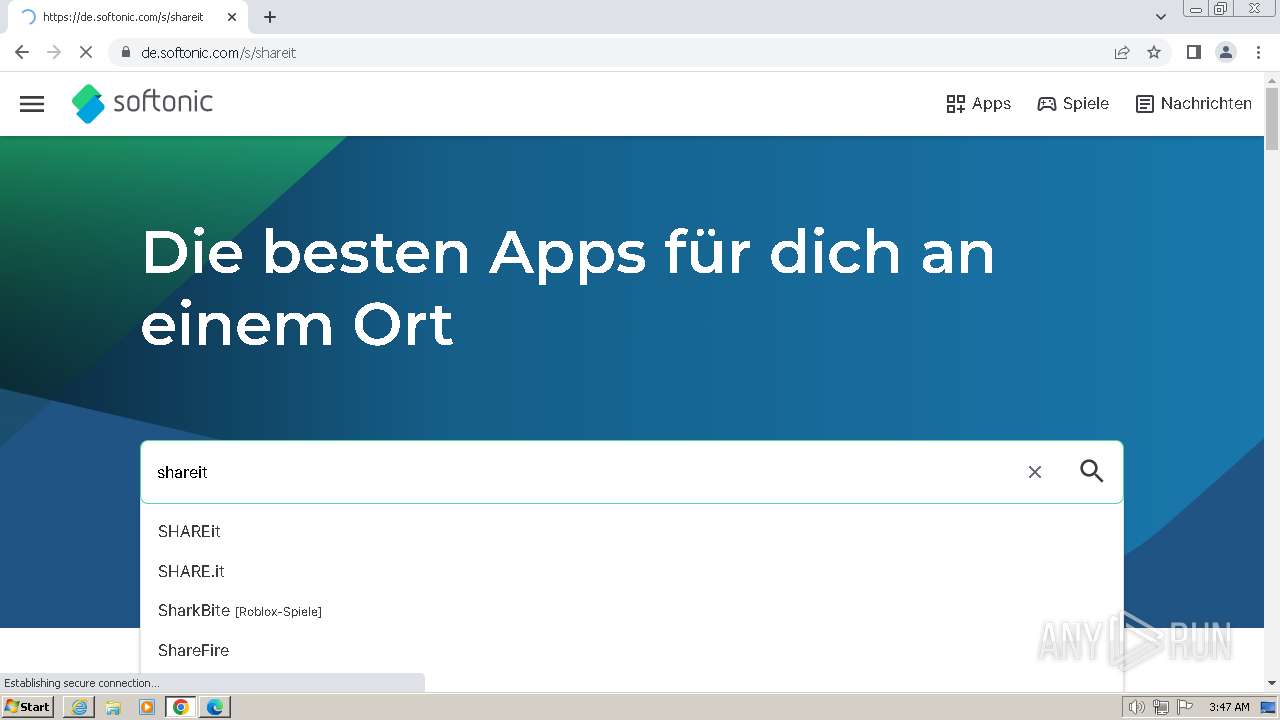Bookmark this page with the star

(x=1154, y=52)
